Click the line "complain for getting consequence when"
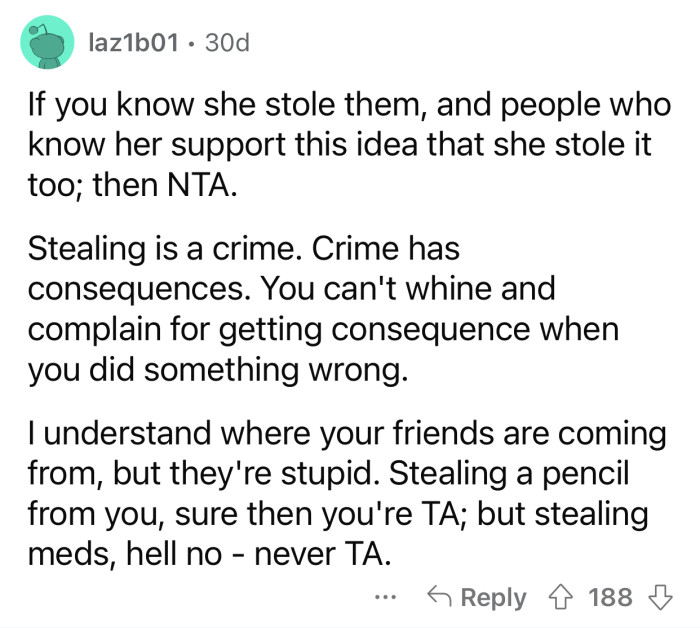 (x=323, y=330)
